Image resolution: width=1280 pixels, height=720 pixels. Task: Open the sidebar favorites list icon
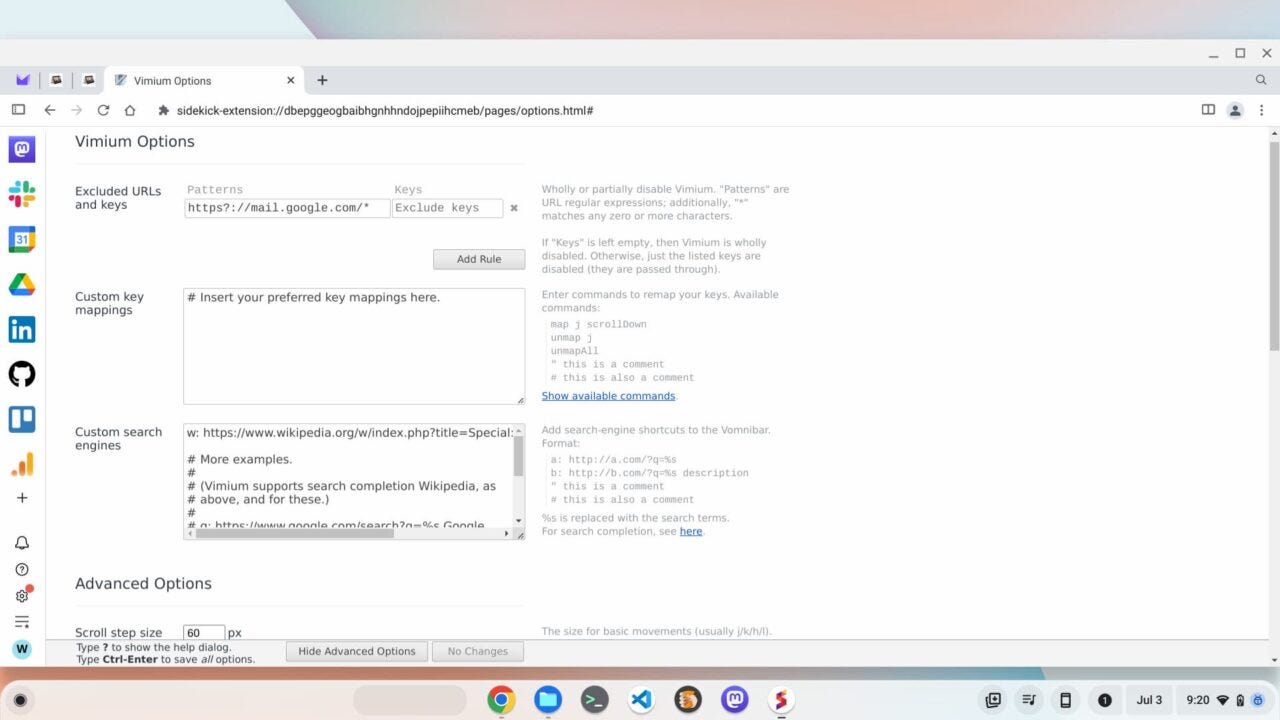click(22, 622)
